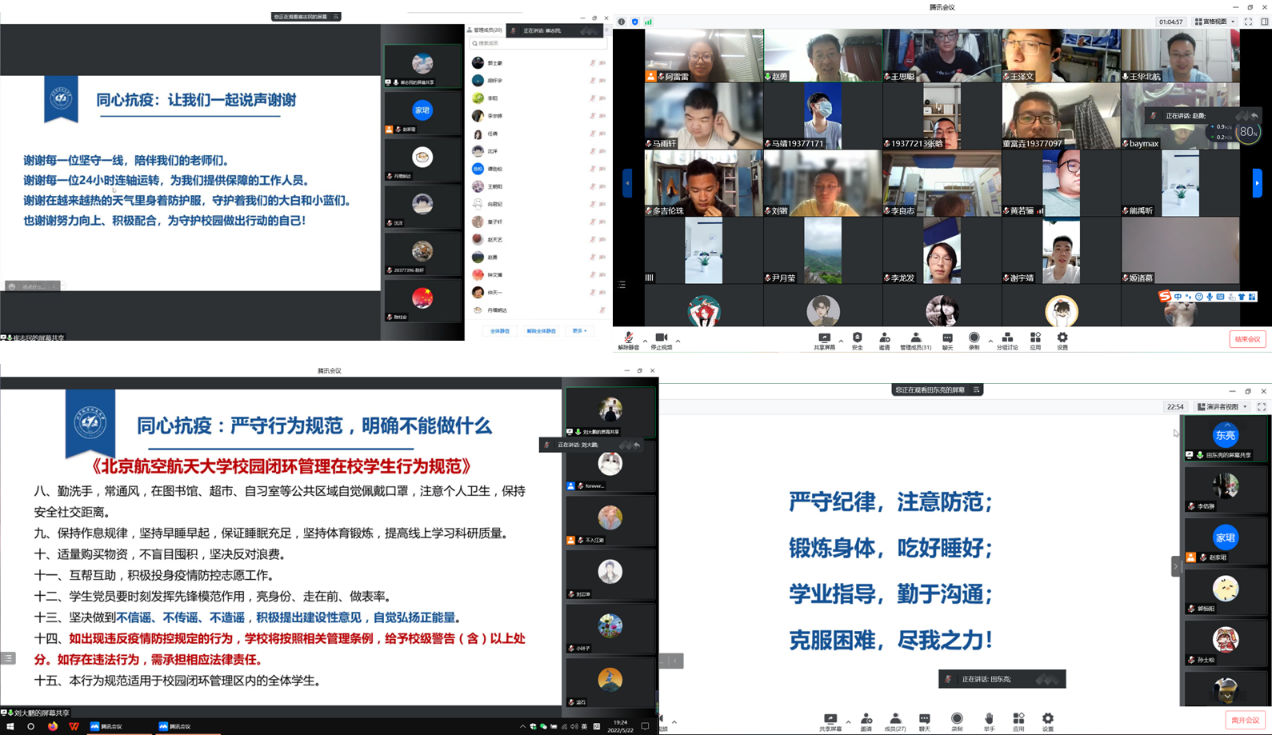Screen dimensions: 1272x735
Task: Click the Leave Meeting (离开会议) button
Action: (1244, 720)
